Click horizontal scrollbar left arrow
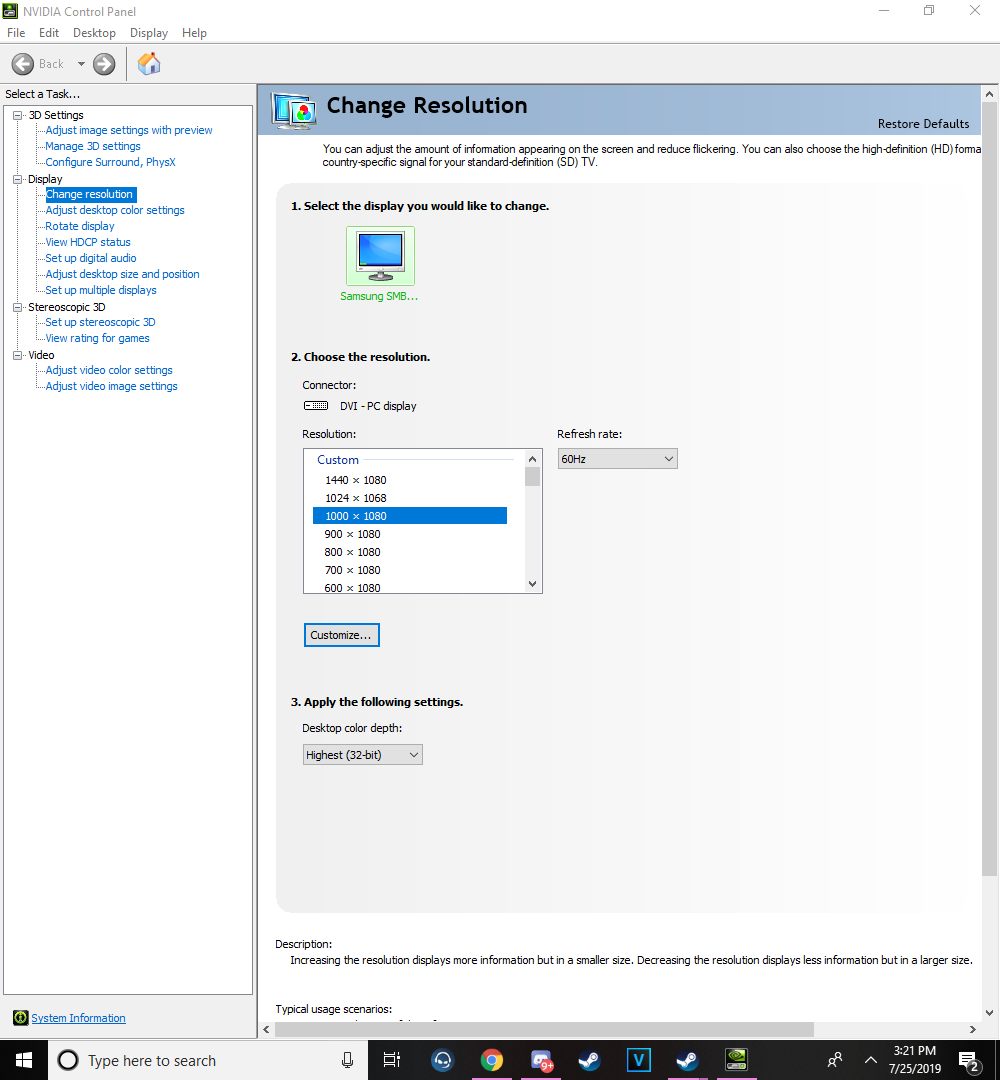This screenshot has width=1000, height=1080. point(267,1030)
